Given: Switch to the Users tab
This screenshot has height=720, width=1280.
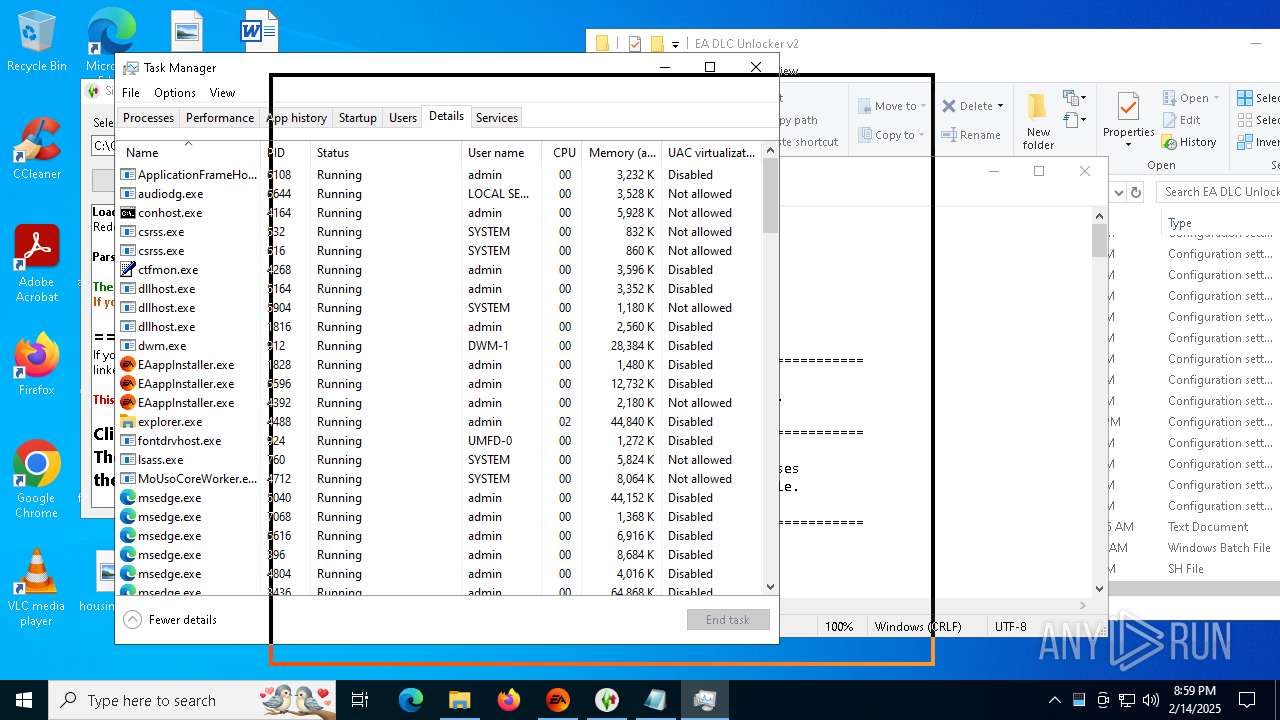Looking at the screenshot, I should pos(403,118).
